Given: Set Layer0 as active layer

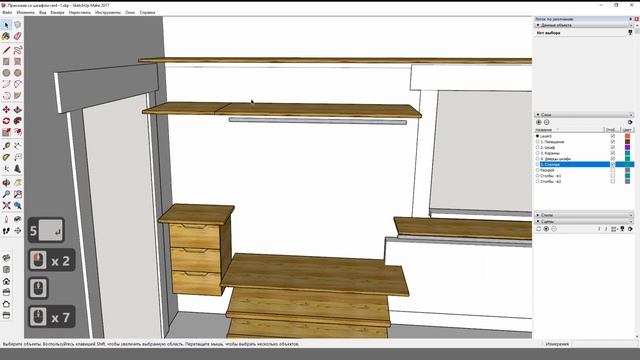Looking at the screenshot, I should tap(538, 136).
